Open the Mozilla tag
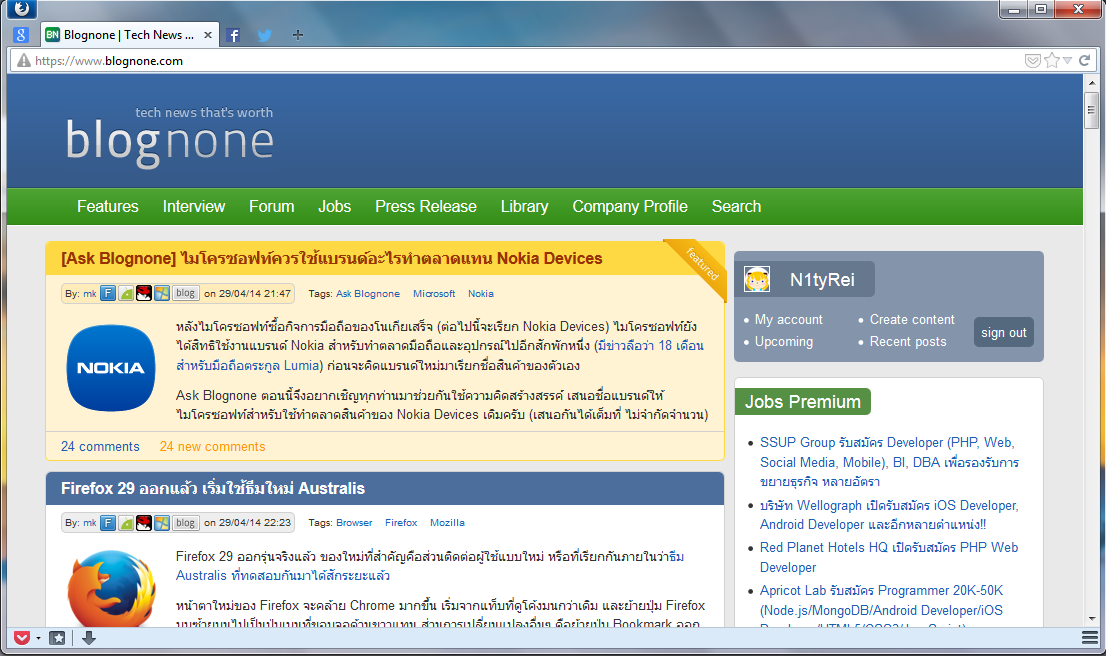1106x656 pixels. pos(447,523)
